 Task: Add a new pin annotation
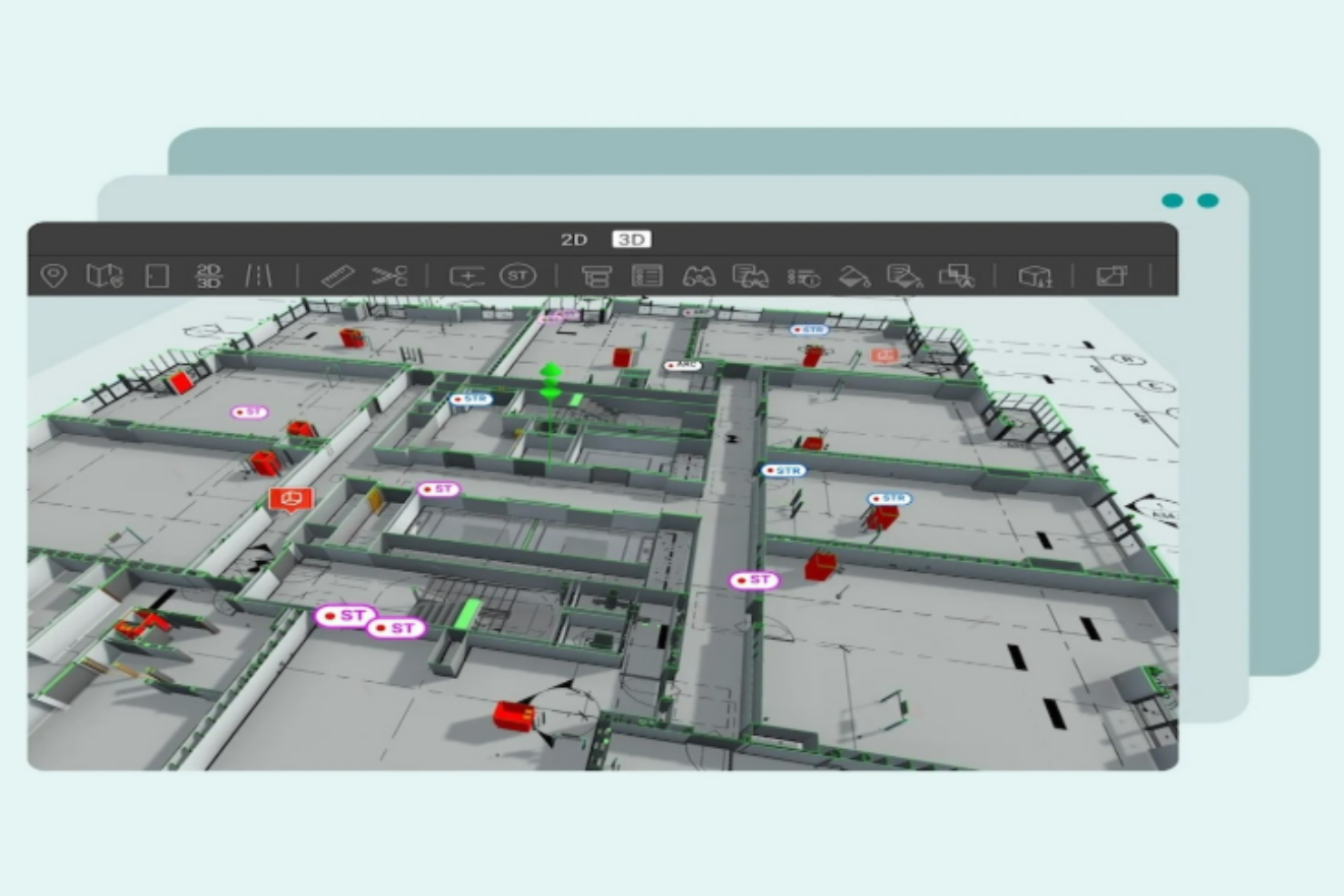click(466, 277)
